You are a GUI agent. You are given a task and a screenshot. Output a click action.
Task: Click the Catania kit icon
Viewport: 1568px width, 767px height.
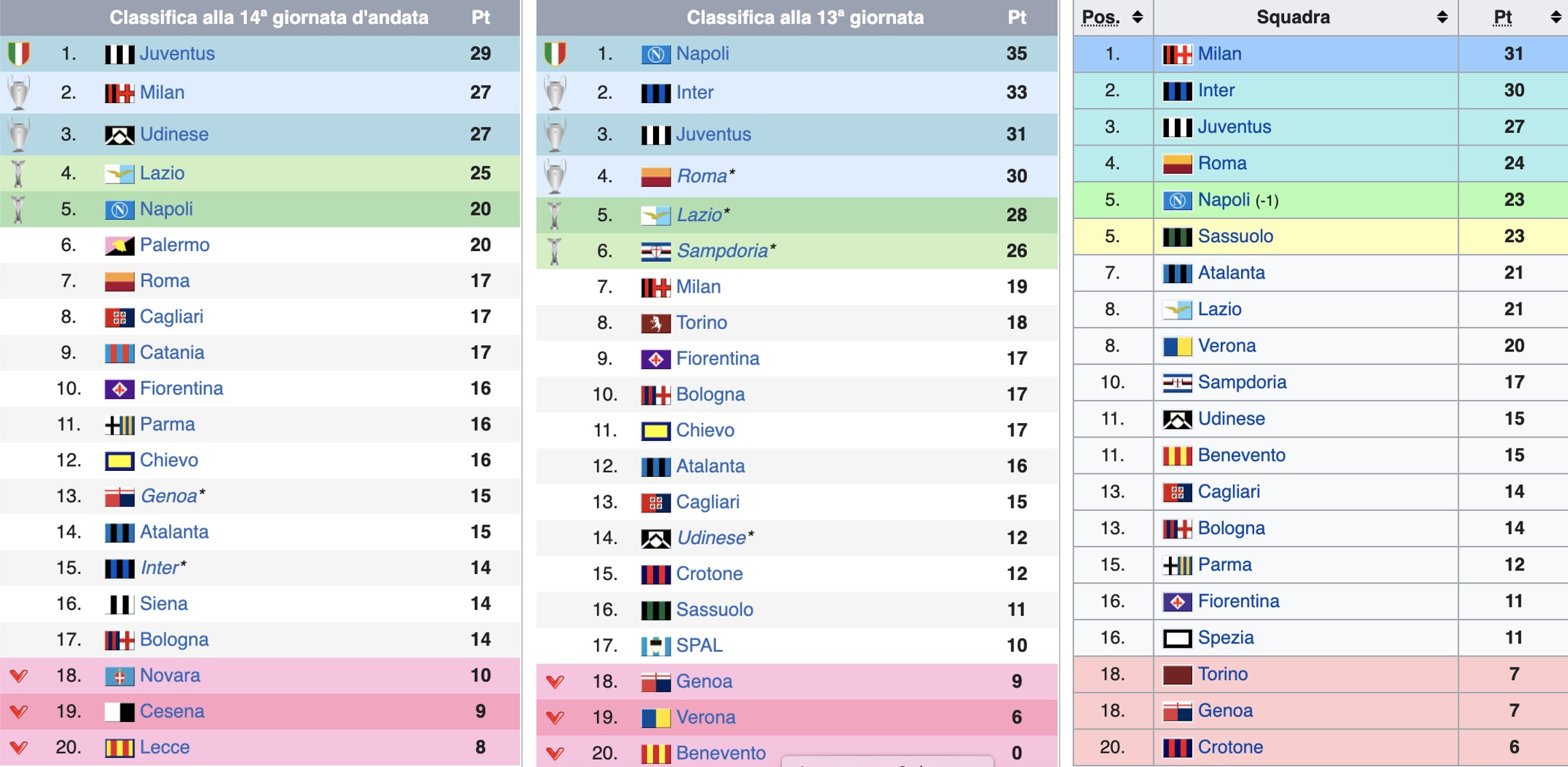[119, 353]
